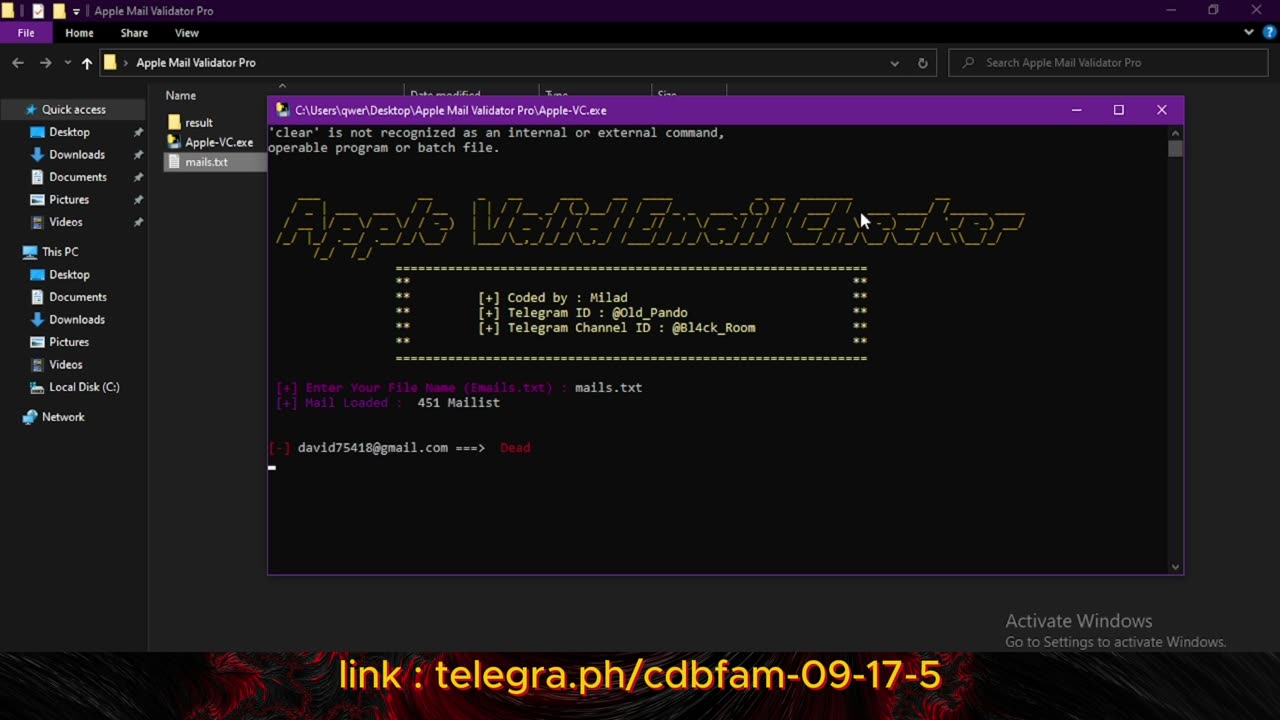
Task: Click the Explorer title bar properties icon
Action: (x=38, y=11)
